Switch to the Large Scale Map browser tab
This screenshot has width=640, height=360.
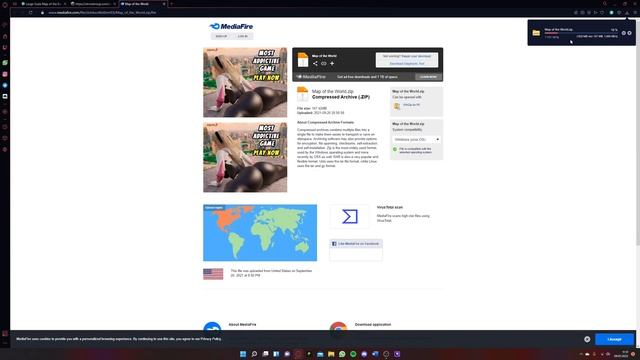pos(43,4)
